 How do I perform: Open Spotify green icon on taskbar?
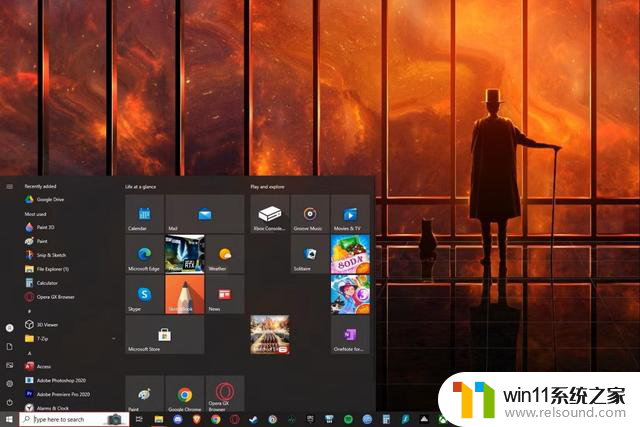click(348, 419)
